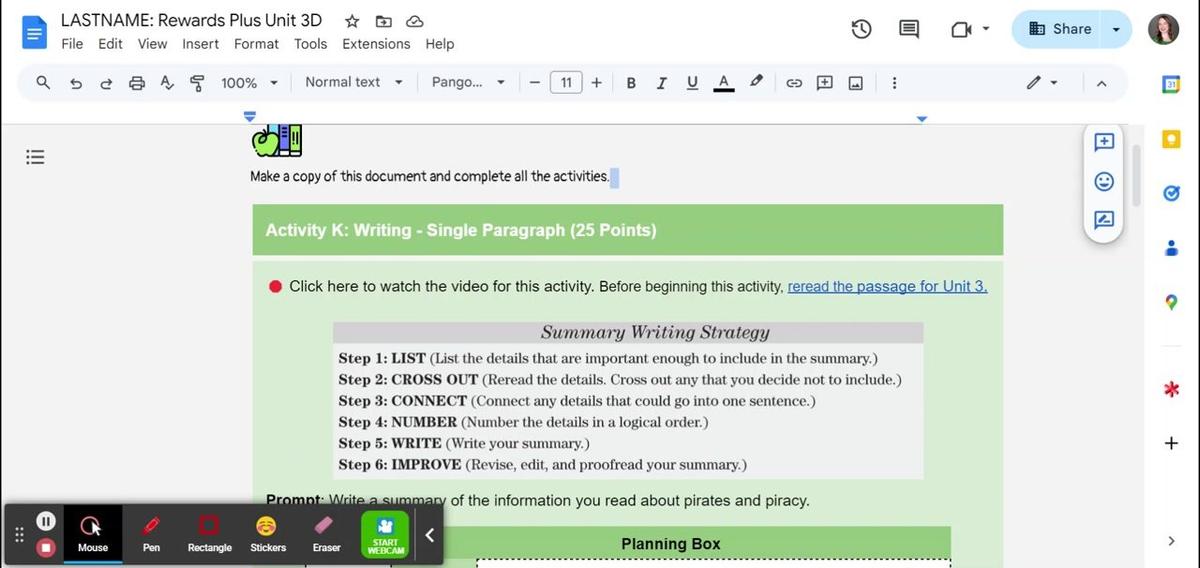The width and height of the screenshot is (1200, 568).
Task: Open the Edit menu
Action: point(110,44)
